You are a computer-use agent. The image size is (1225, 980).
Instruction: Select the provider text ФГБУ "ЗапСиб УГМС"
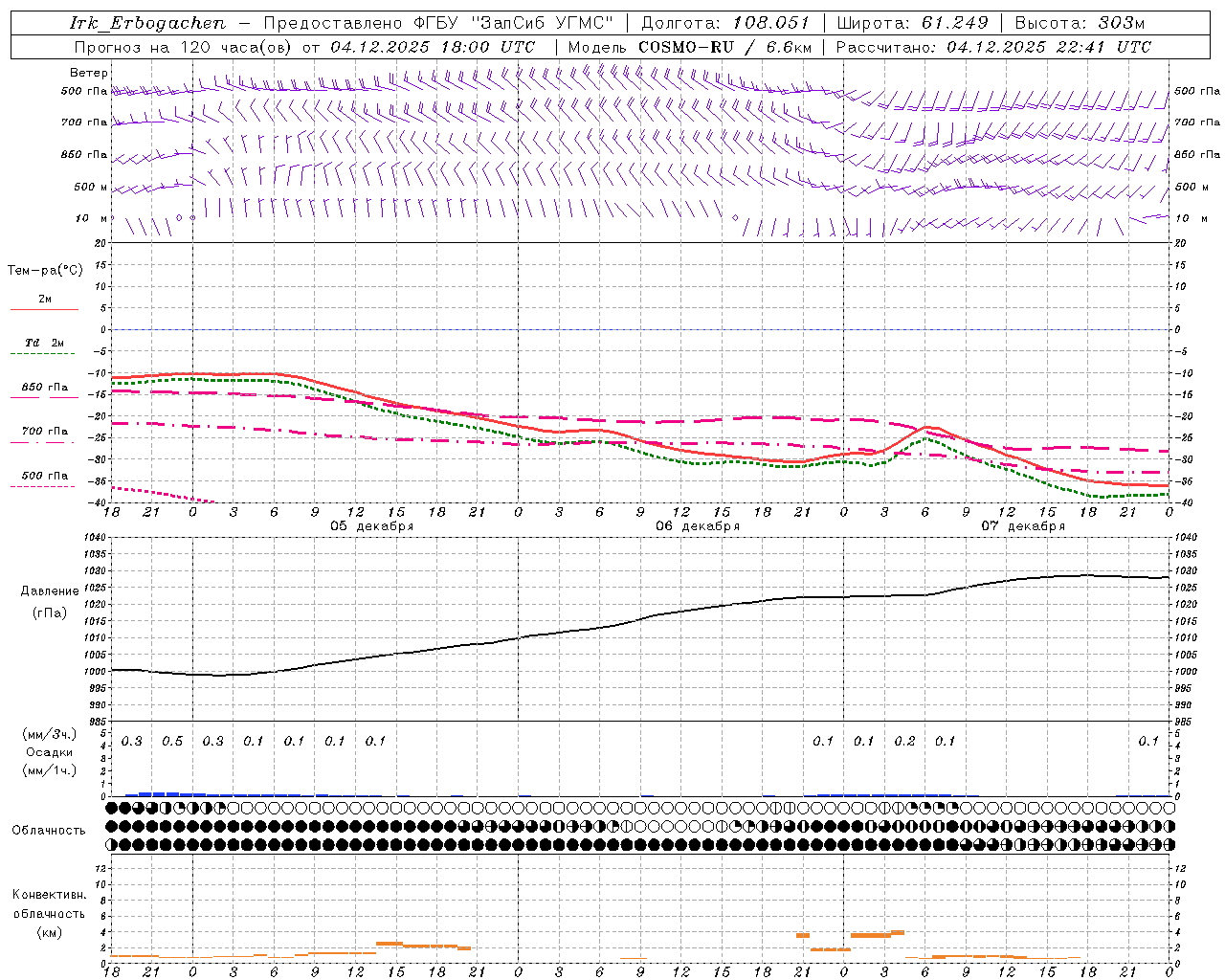pos(511,23)
